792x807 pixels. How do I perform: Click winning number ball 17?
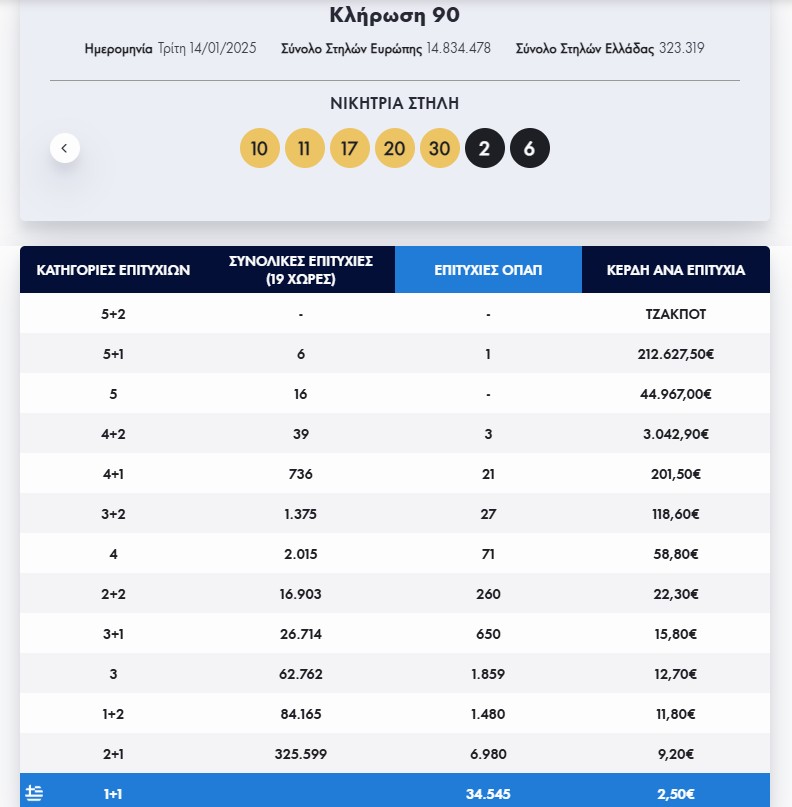[350, 149]
